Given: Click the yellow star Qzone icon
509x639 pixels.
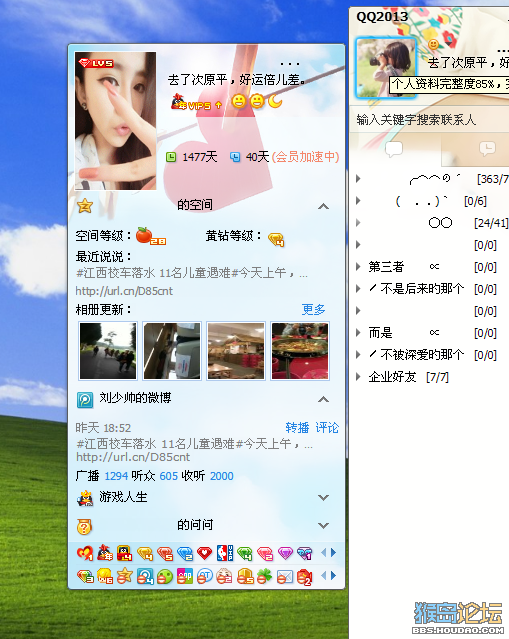Looking at the screenshot, I should click(x=85, y=206).
